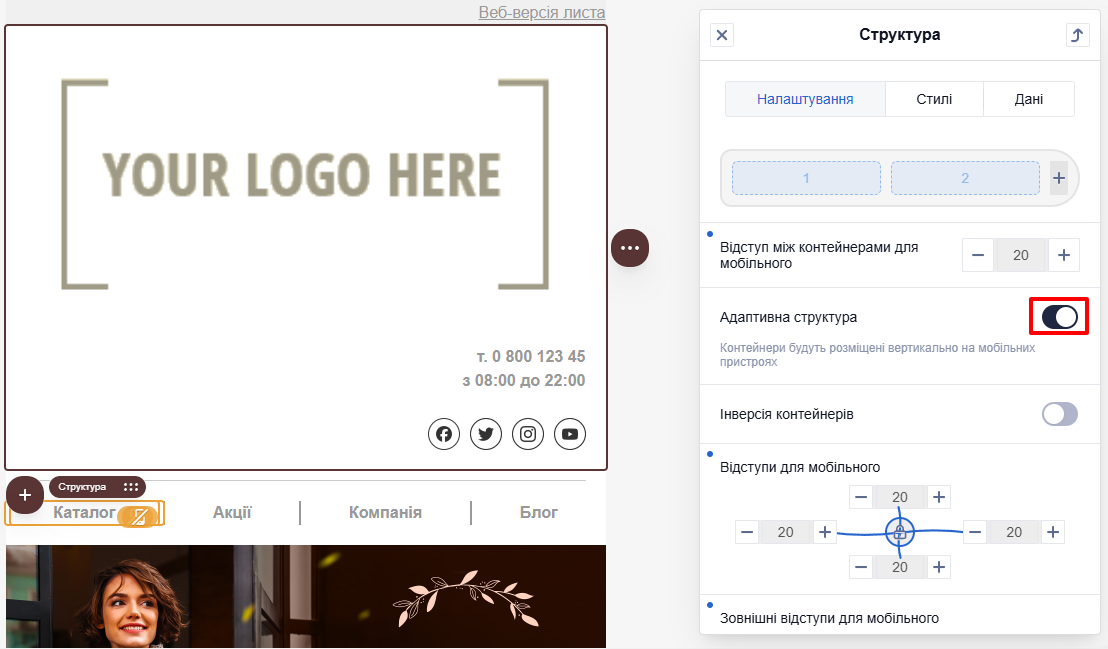Increase the bottom mobile padding
1108x649 pixels.
point(938,567)
